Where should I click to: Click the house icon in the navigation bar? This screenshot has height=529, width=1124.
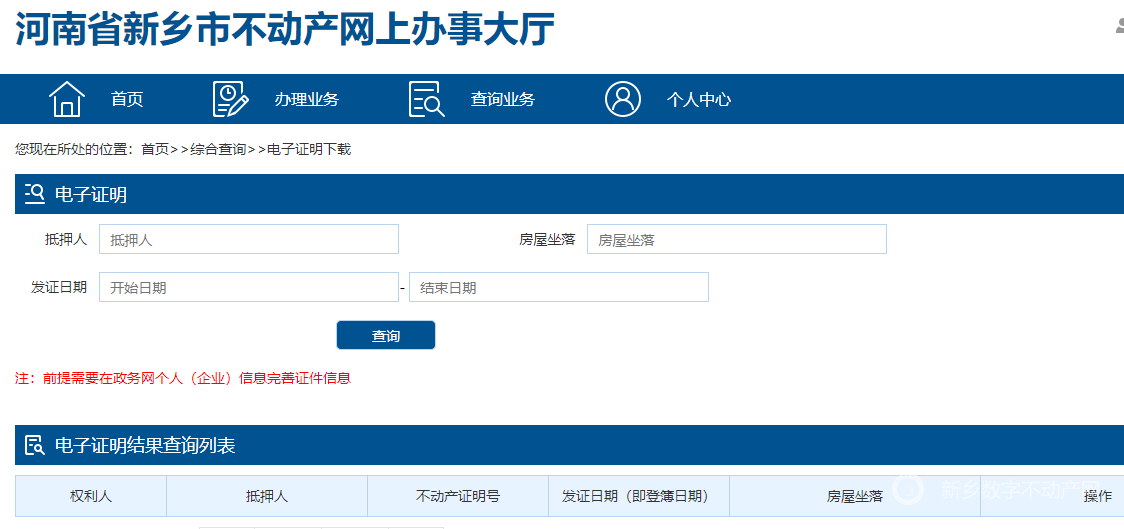67,99
